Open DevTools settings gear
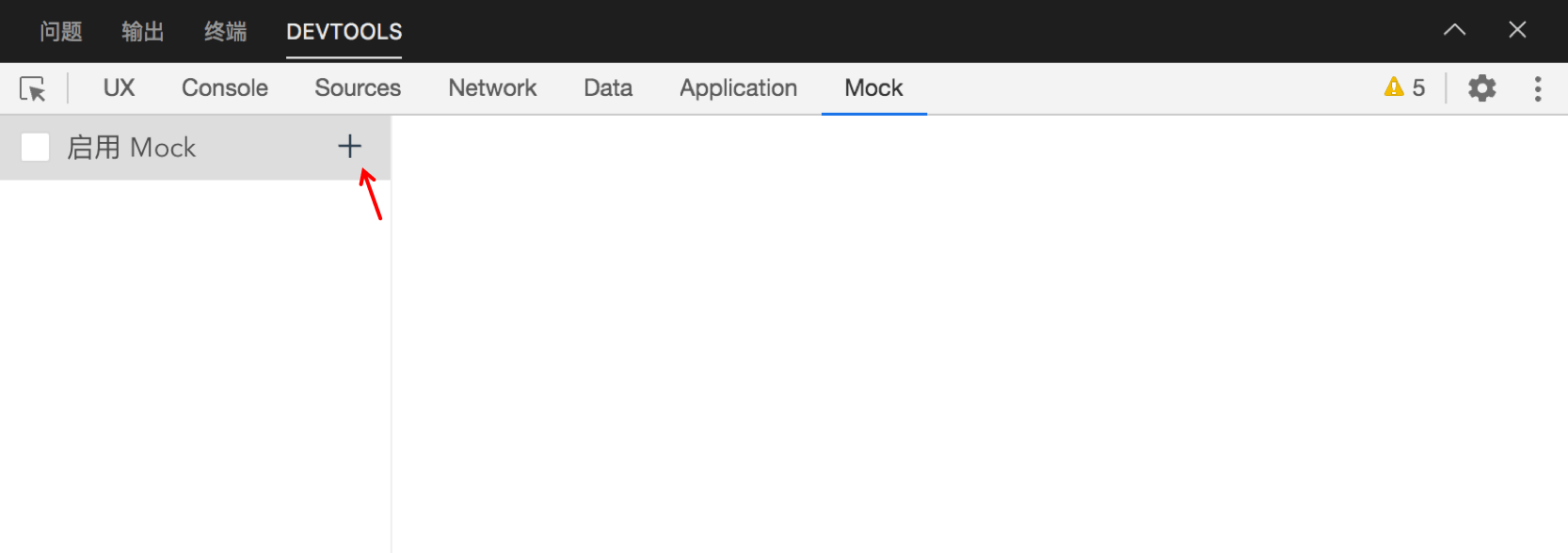 point(1481,88)
